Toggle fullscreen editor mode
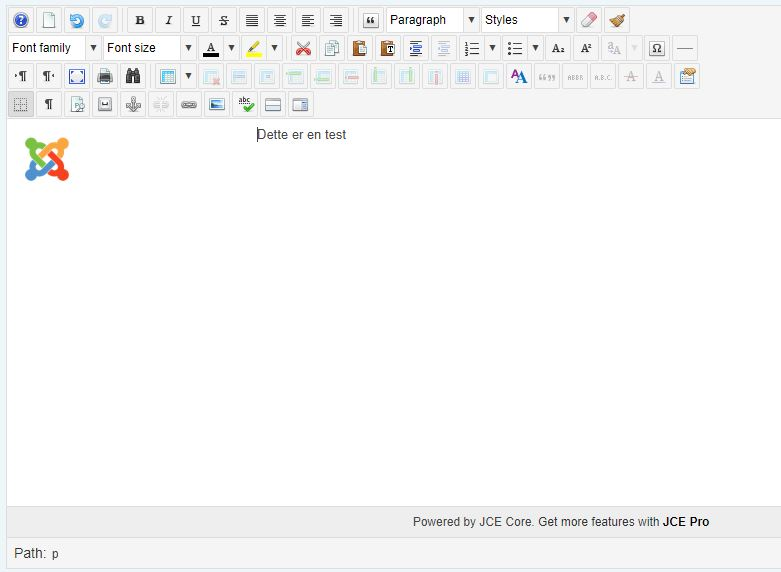 tap(77, 76)
